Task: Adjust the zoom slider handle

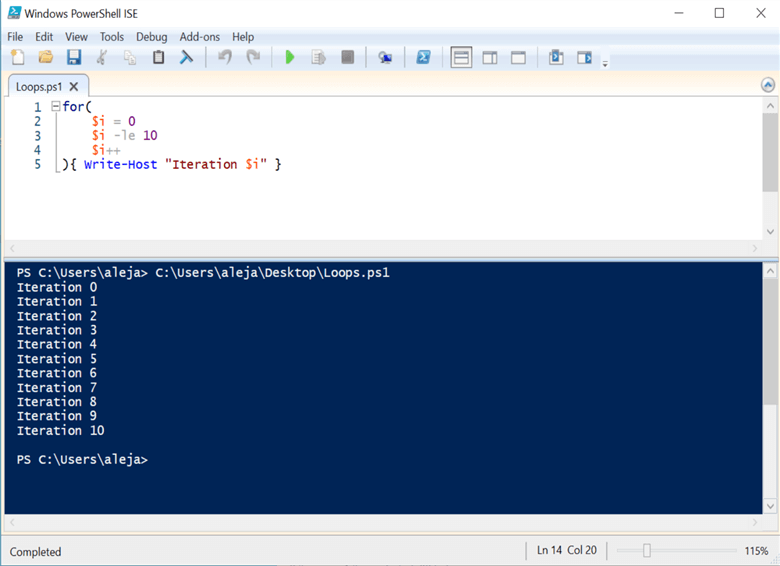Action: point(646,550)
